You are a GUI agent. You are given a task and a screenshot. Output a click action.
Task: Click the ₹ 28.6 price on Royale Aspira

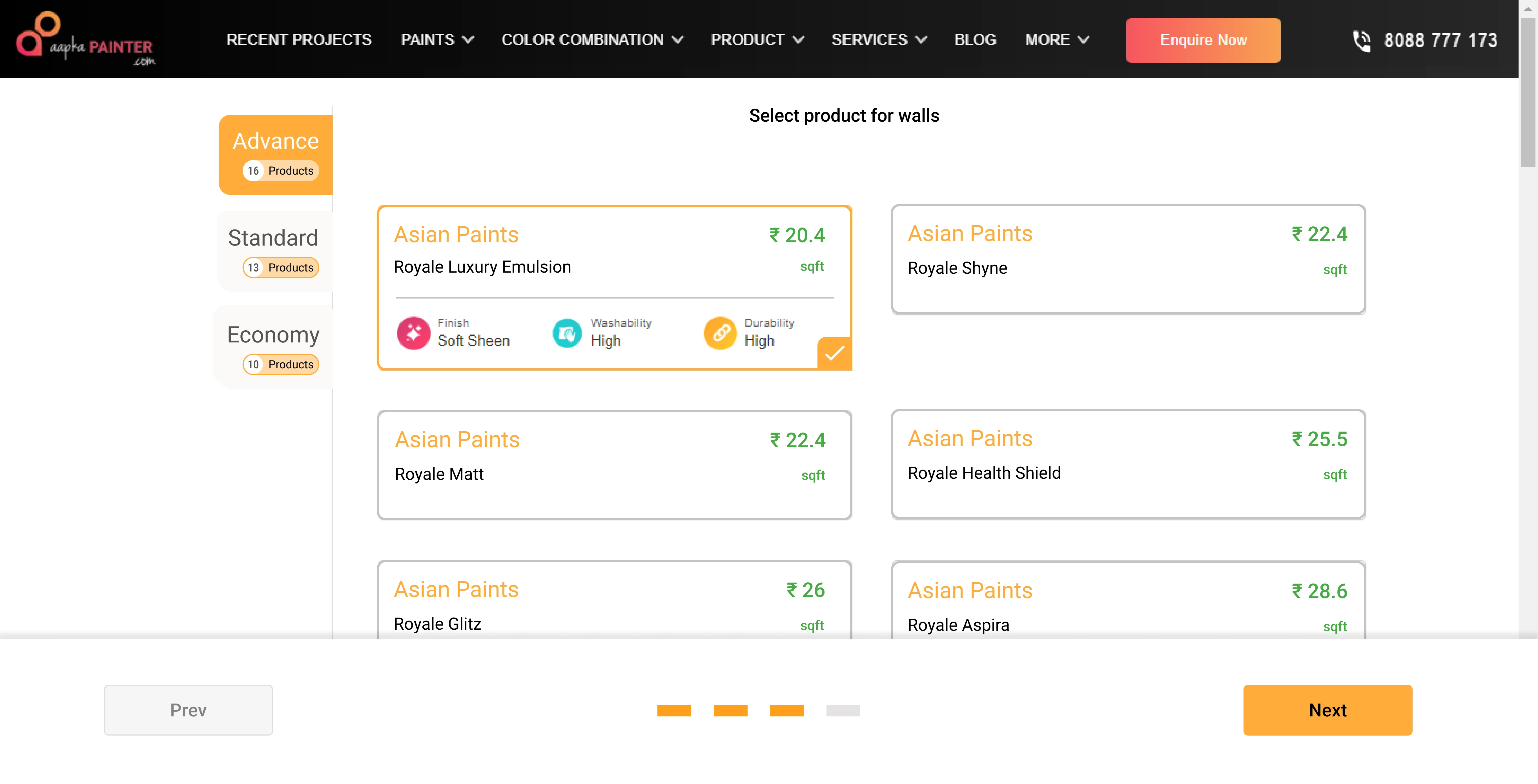point(1320,591)
